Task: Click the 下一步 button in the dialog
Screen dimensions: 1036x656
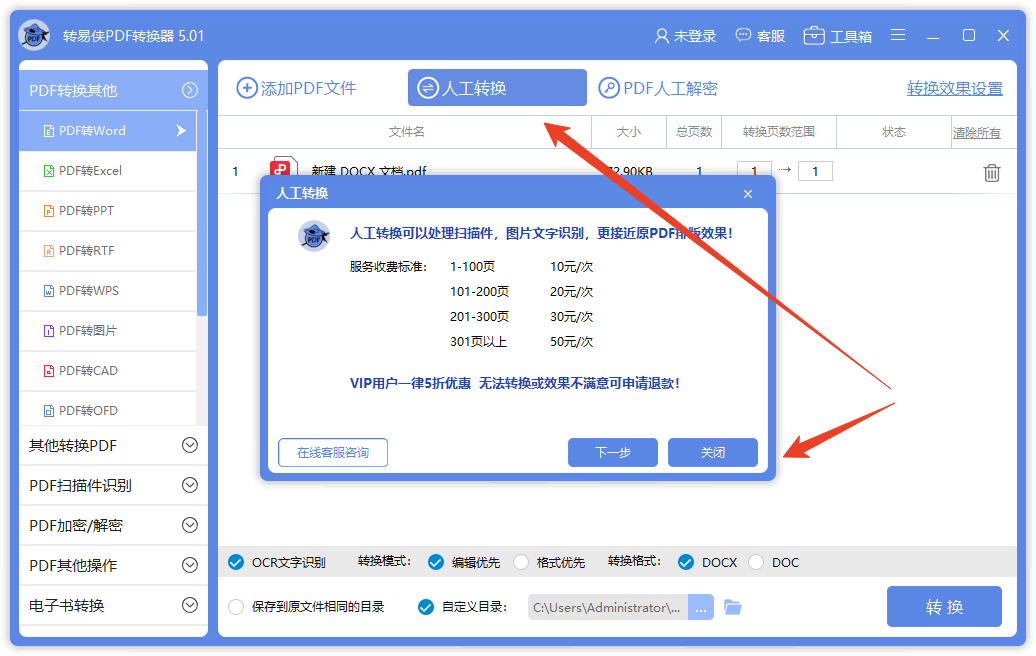Action: click(612, 452)
